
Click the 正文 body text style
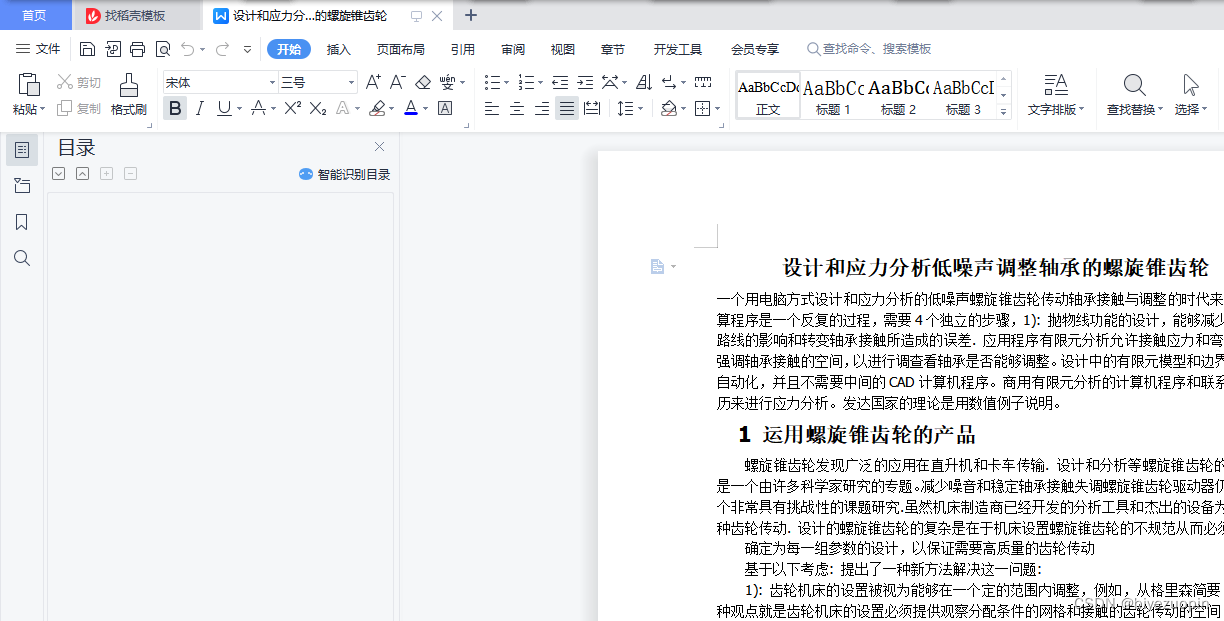coord(769,95)
